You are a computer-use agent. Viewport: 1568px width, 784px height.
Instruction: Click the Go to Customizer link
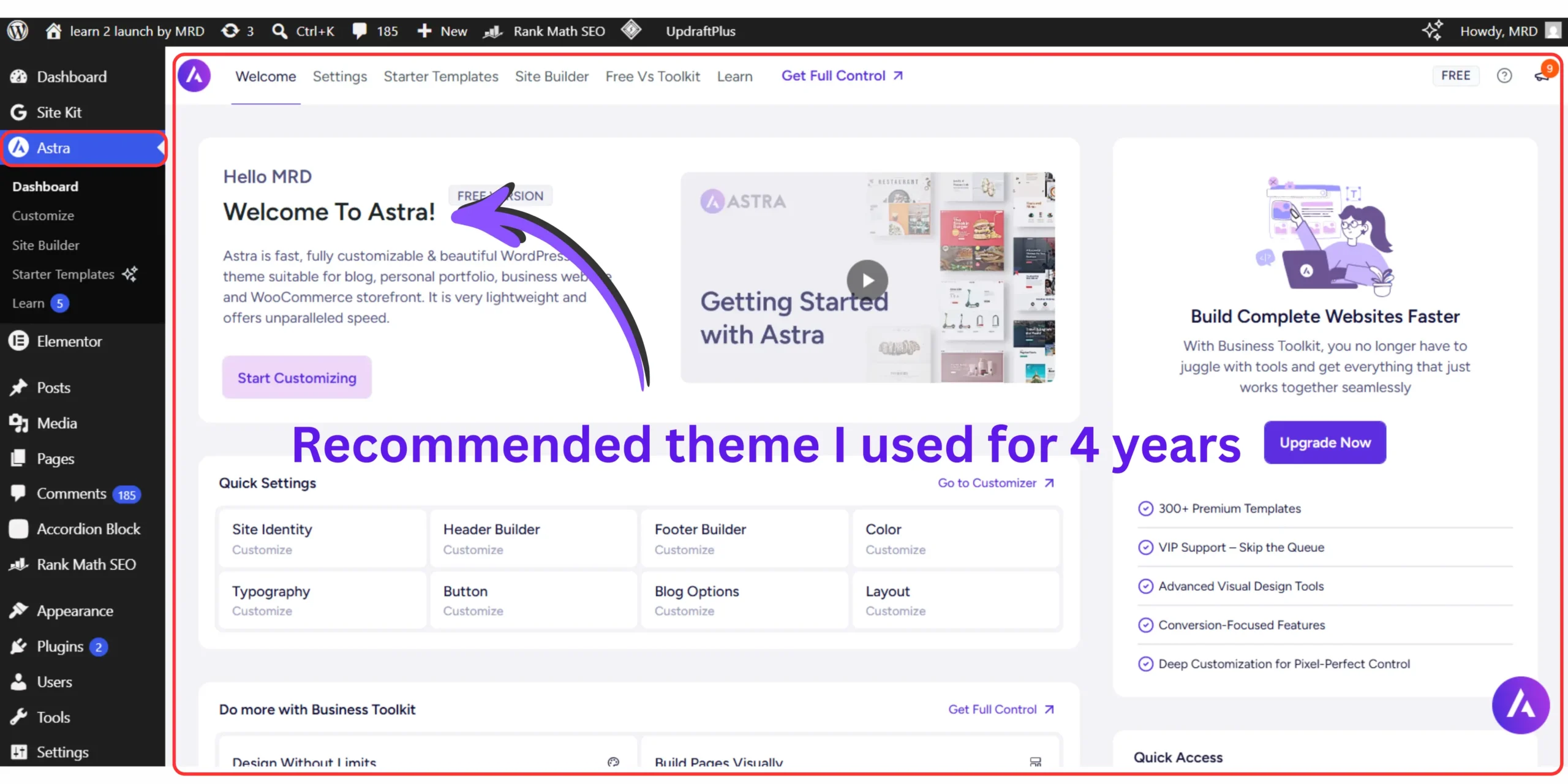(996, 483)
